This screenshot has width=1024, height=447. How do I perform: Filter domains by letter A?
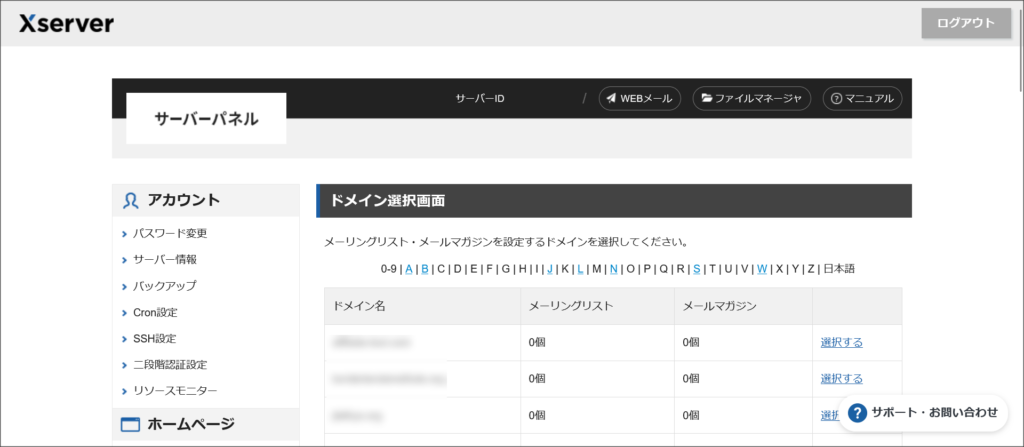(x=409, y=269)
